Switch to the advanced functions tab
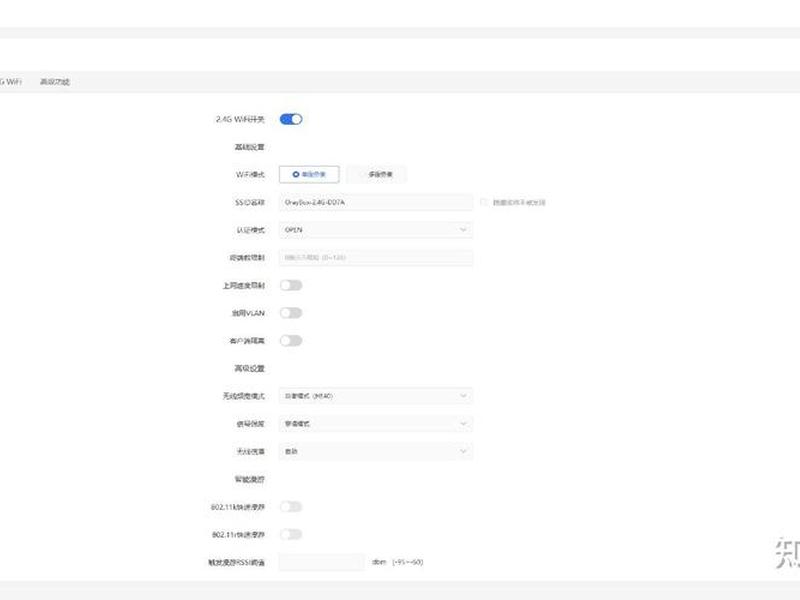The width and height of the screenshot is (800, 600). coord(55,82)
